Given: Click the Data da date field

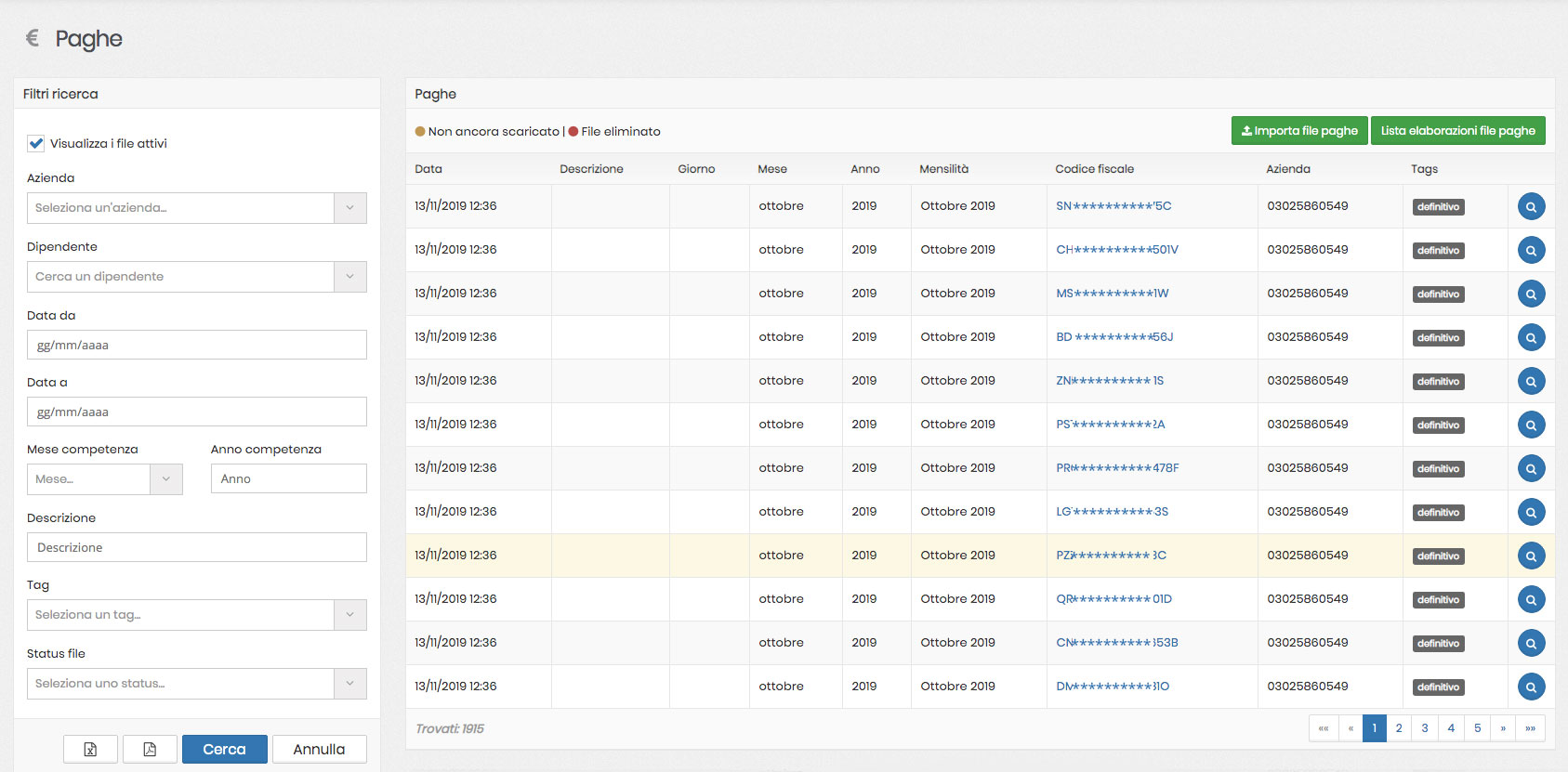Looking at the screenshot, I should [x=197, y=345].
